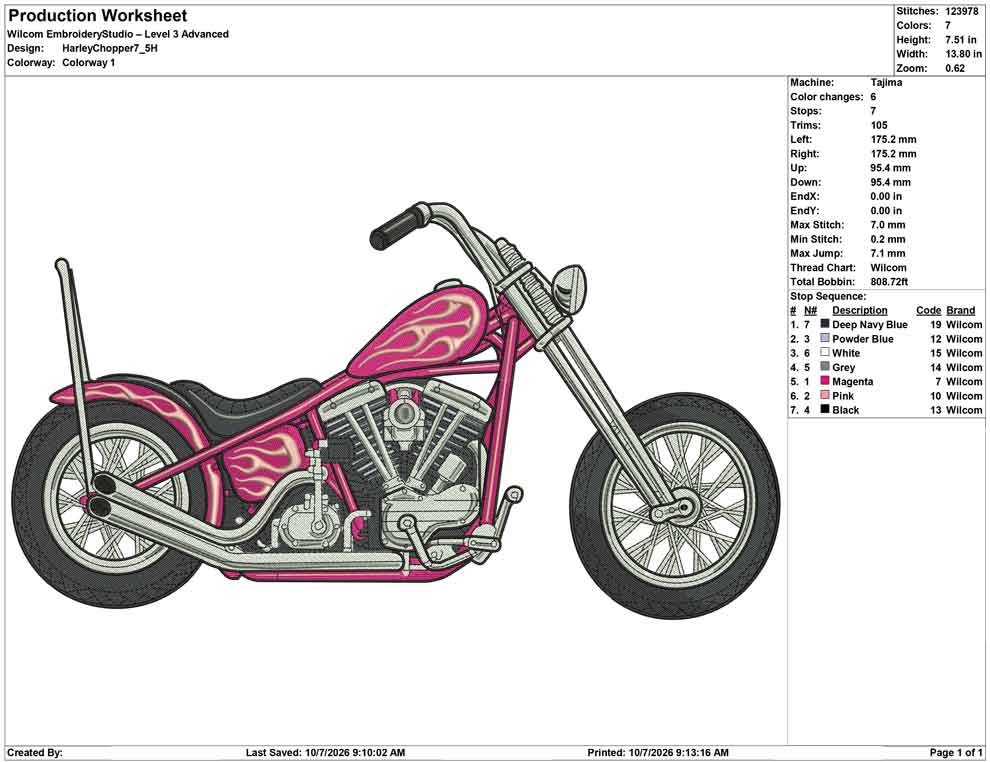Click the Powder Blue color swatch
The image size is (990, 762).
[825, 338]
